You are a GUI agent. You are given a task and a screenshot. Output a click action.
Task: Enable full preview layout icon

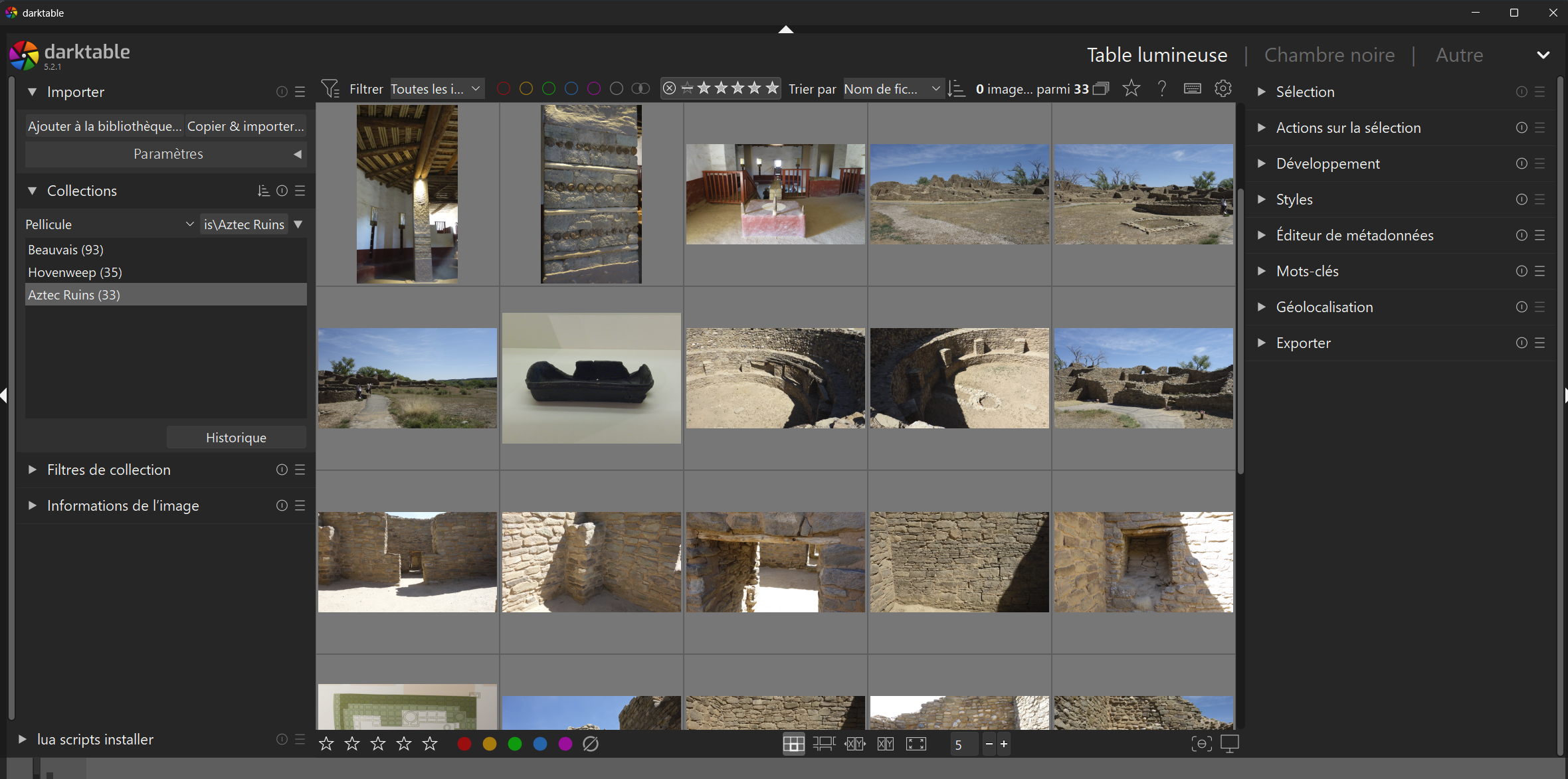tap(916, 744)
